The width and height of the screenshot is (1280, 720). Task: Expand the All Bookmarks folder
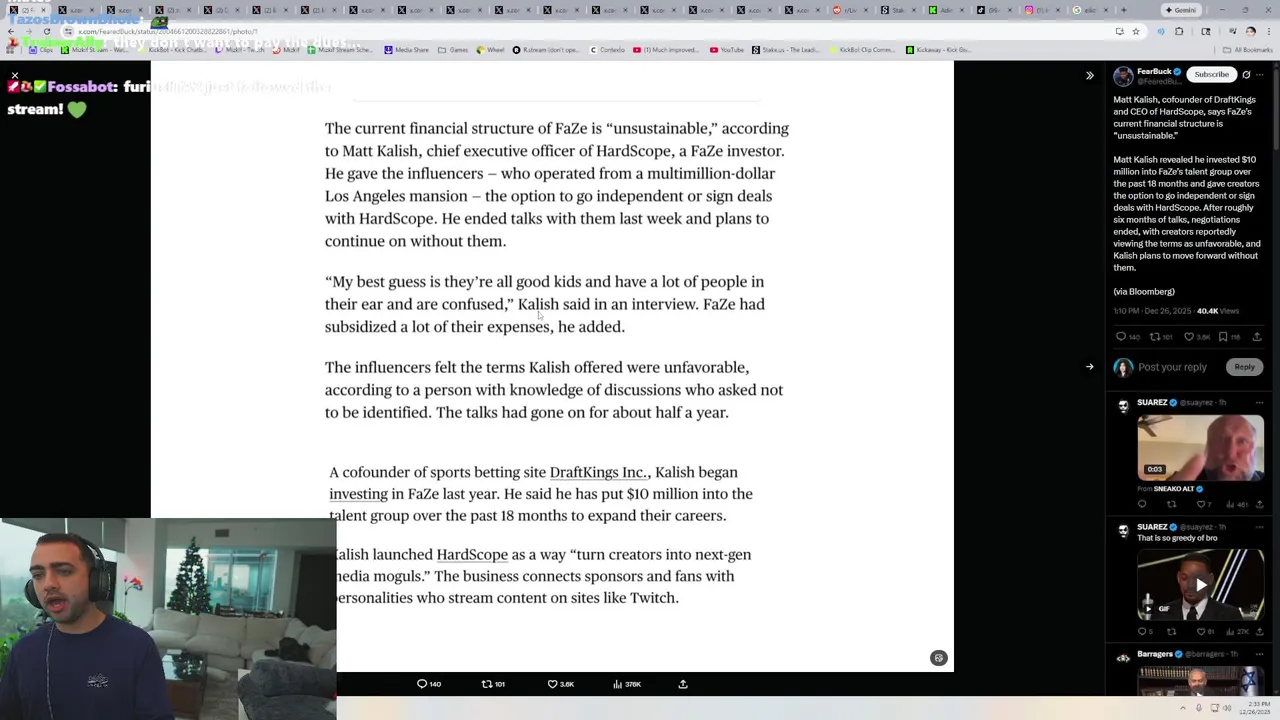click(x=1248, y=49)
